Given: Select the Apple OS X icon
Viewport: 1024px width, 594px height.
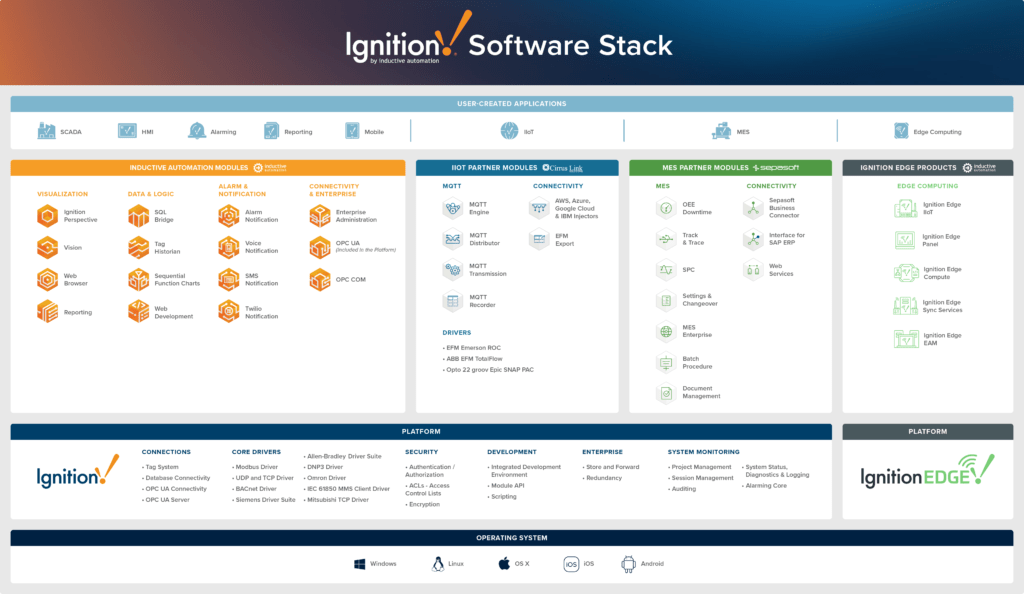Looking at the screenshot, I should coord(504,563).
